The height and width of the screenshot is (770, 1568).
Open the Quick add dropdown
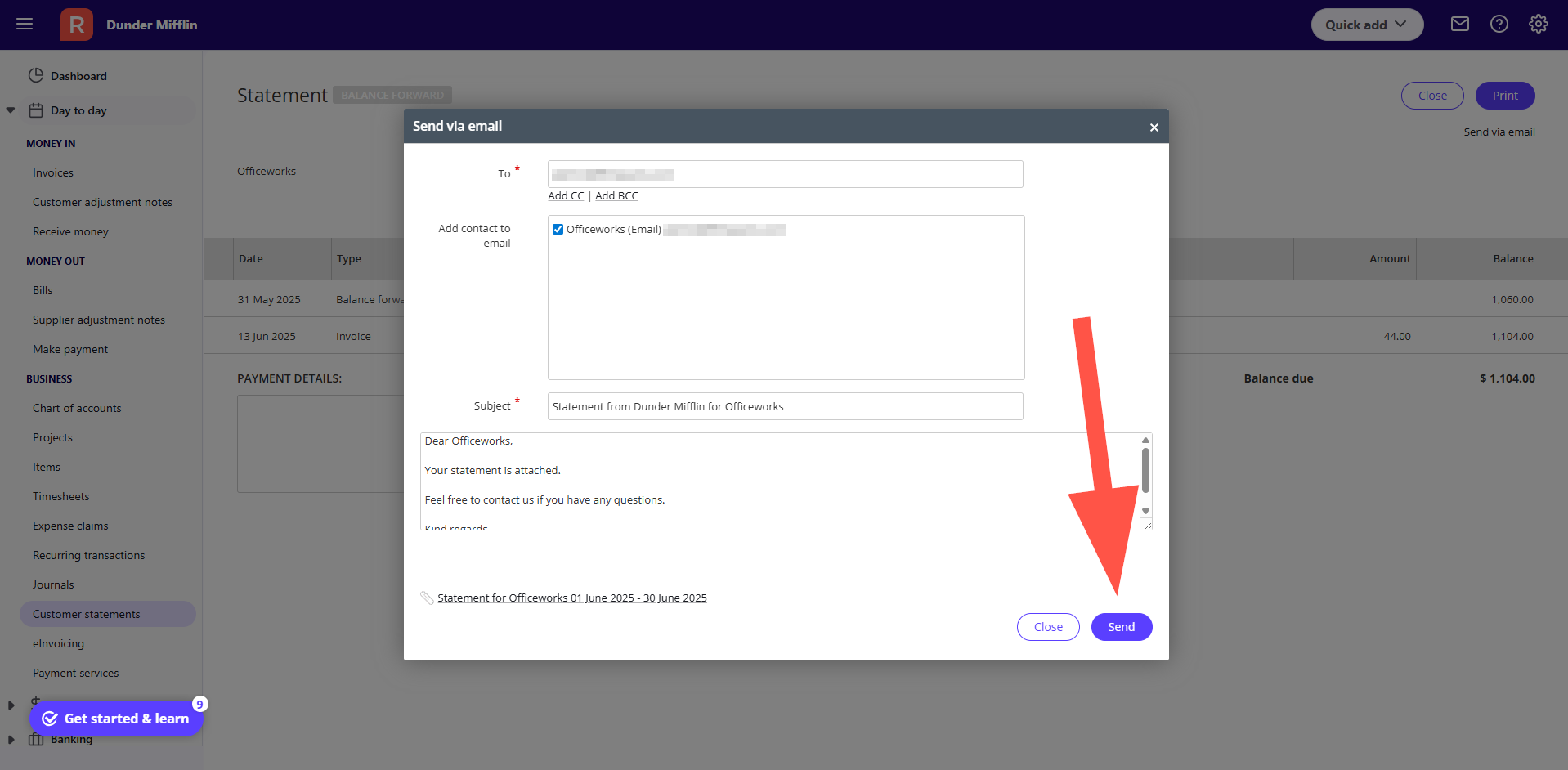(1367, 25)
